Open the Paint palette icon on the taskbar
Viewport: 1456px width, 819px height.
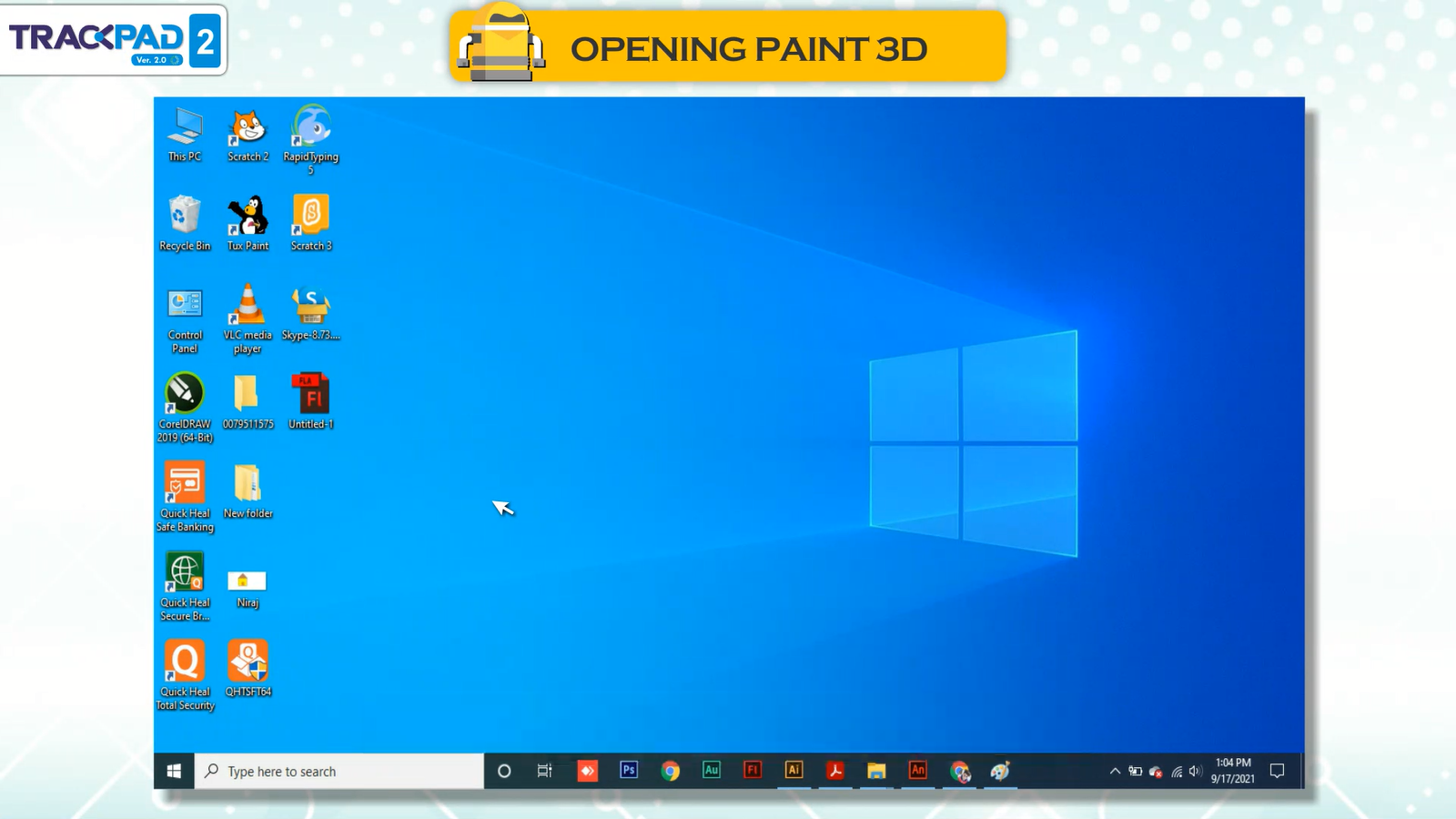coord(1001,771)
